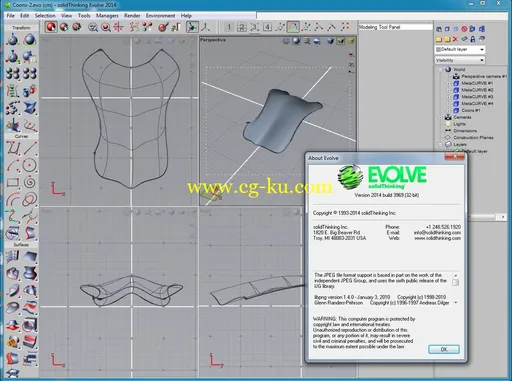Viewport: 512px width, 381px height.
Task: Expand the MetaCURVE #1 tree node
Action: click(x=448, y=83)
